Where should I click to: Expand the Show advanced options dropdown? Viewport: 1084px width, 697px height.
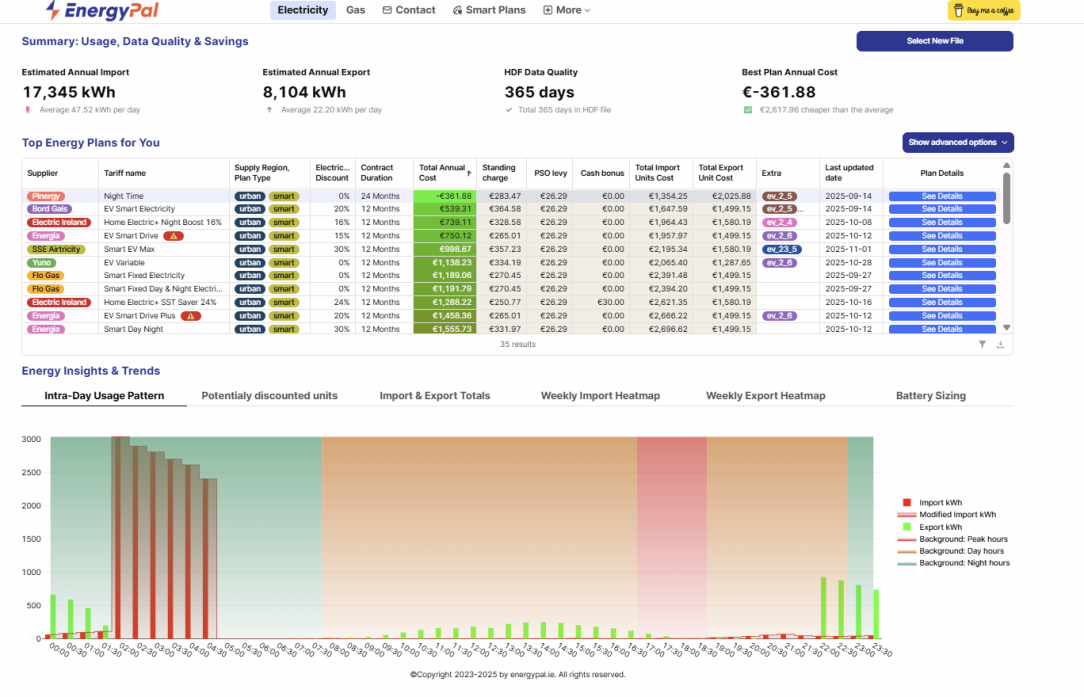point(957,142)
